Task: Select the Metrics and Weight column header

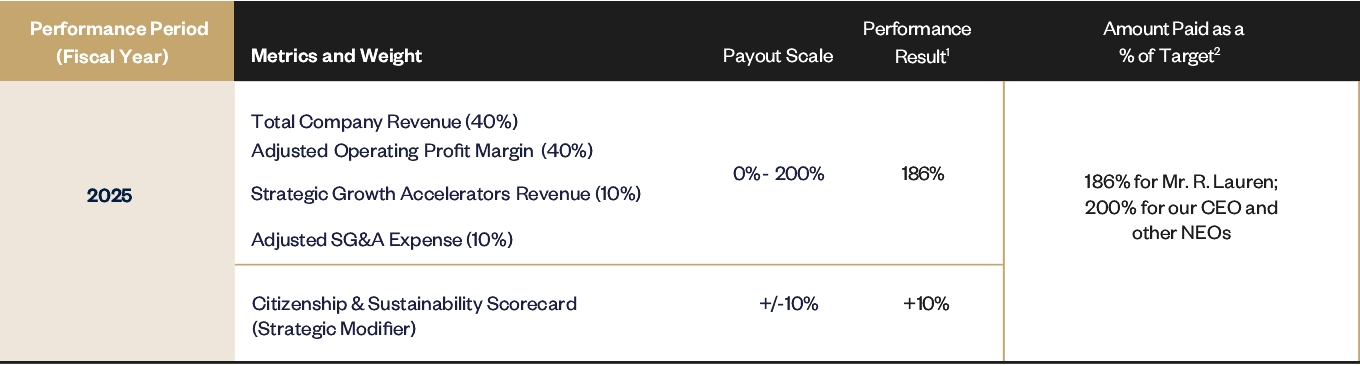Action: click(336, 56)
